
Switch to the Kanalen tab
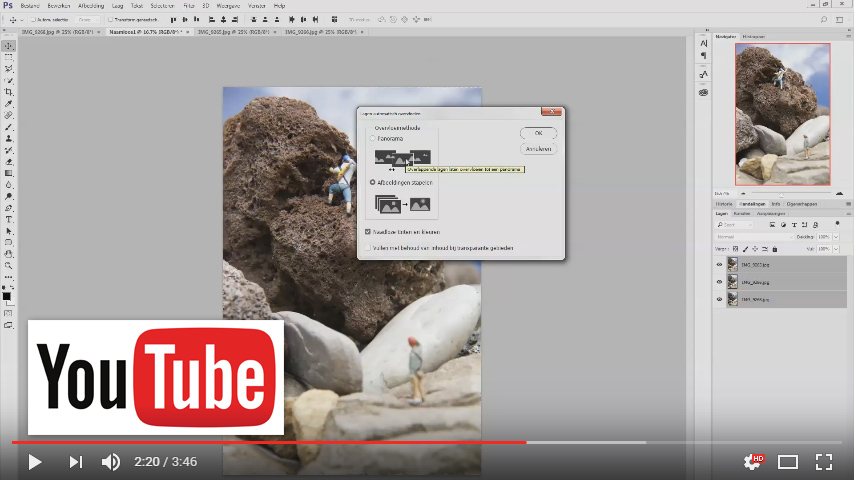[741, 213]
